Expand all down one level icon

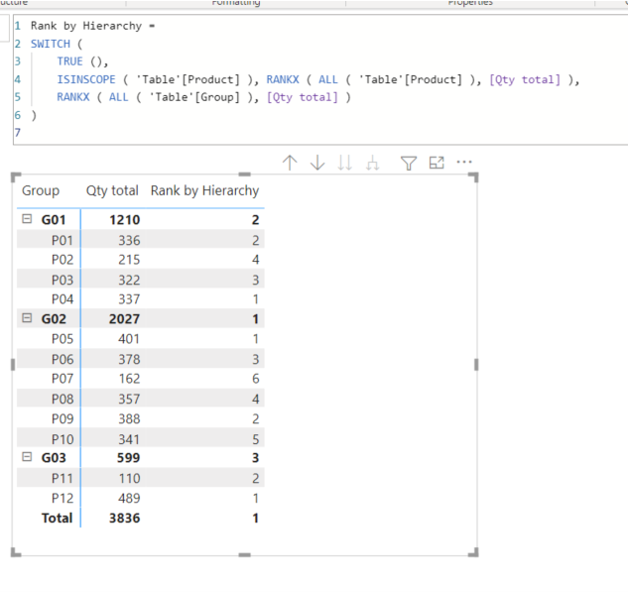tap(372, 163)
